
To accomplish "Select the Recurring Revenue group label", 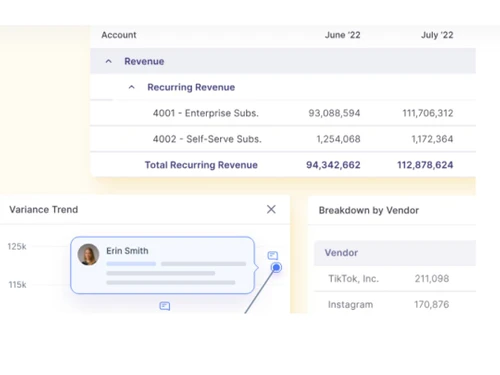I will pos(191,87).
